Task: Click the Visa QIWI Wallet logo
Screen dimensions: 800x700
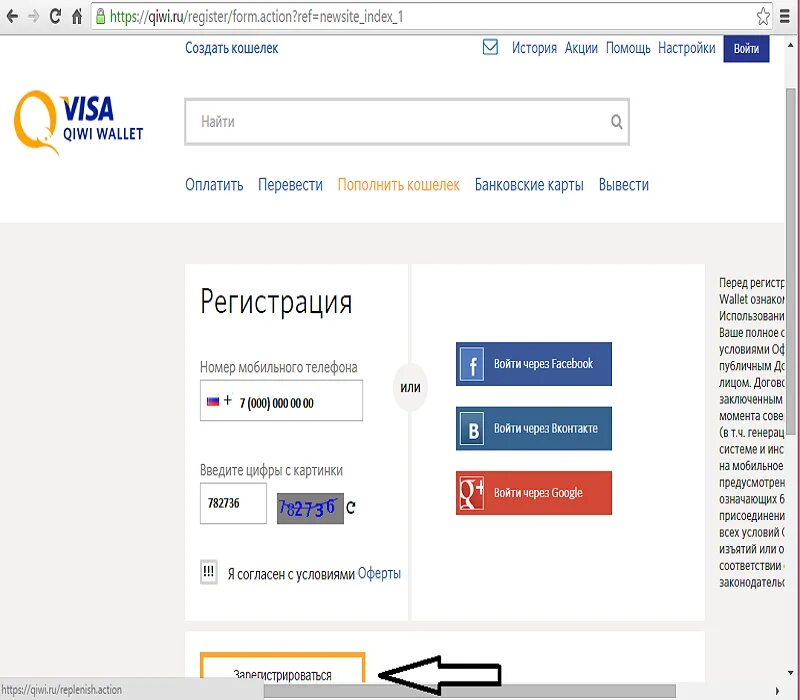Action: 78,122
